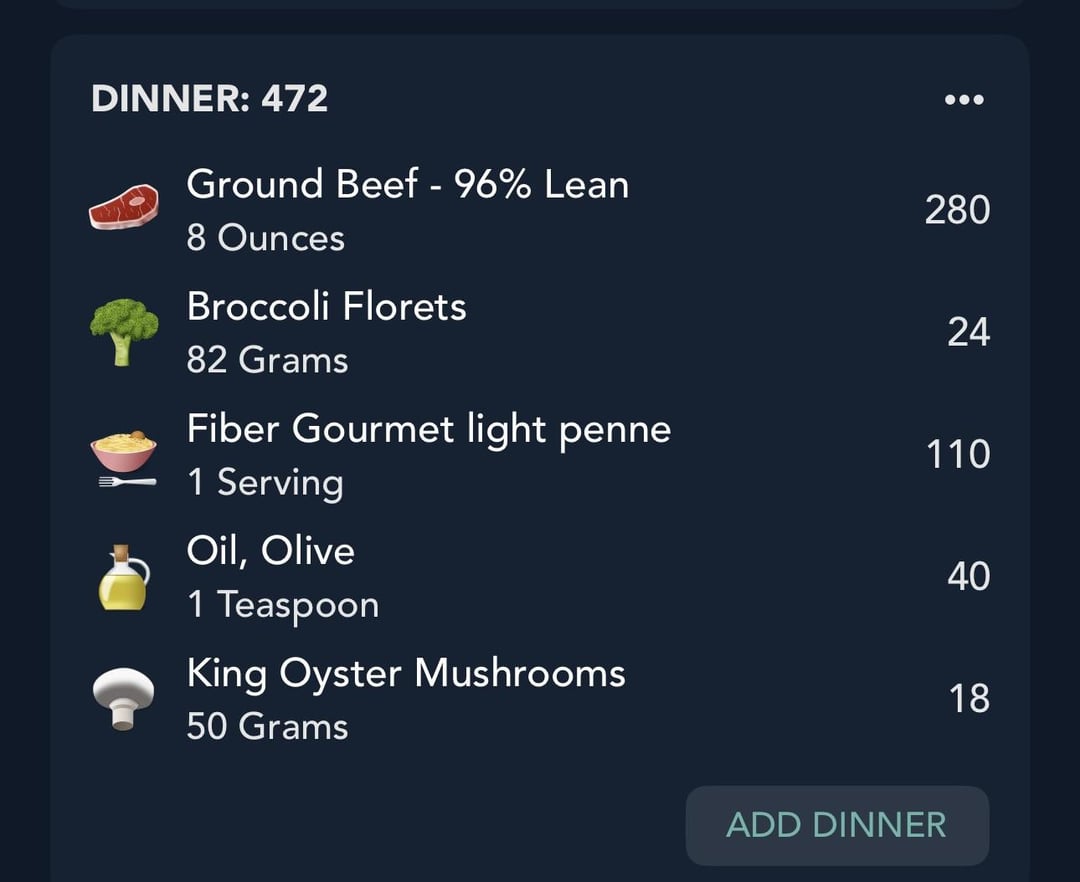The width and height of the screenshot is (1080, 882).
Task: Click the ADD DINNER button
Action: click(x=837, y=826)
